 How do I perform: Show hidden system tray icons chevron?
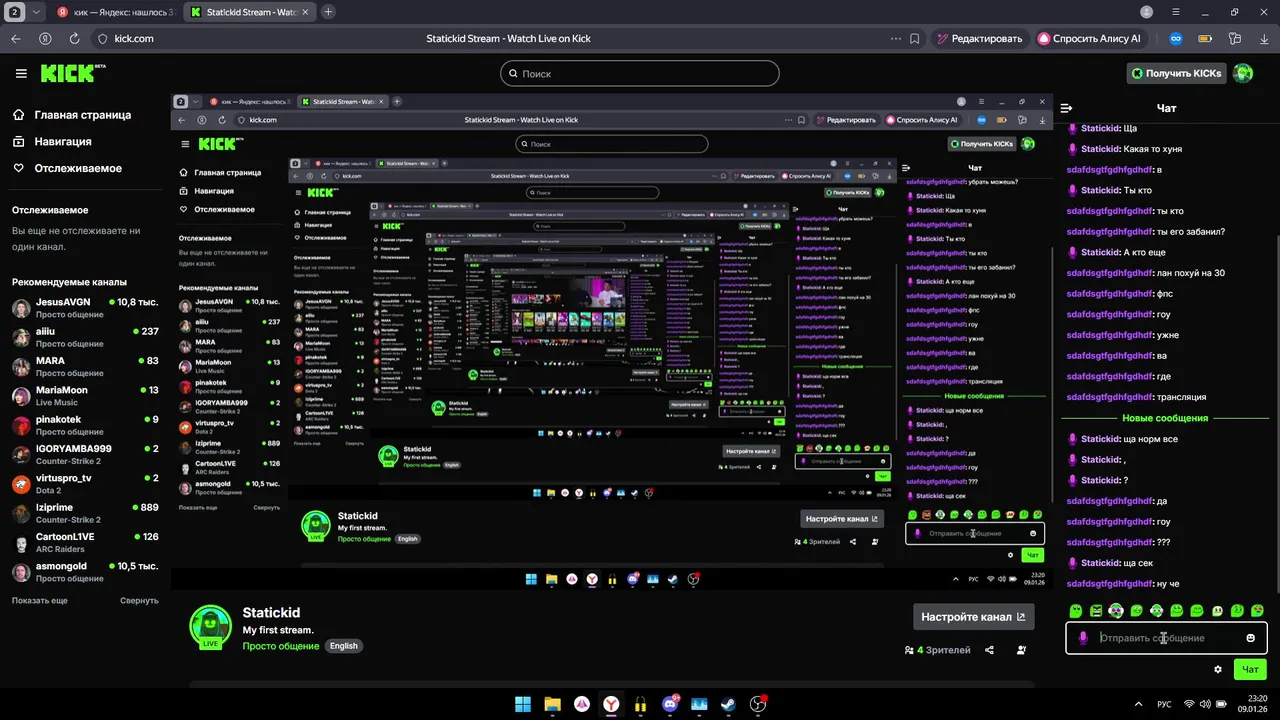coord(1136,704)
